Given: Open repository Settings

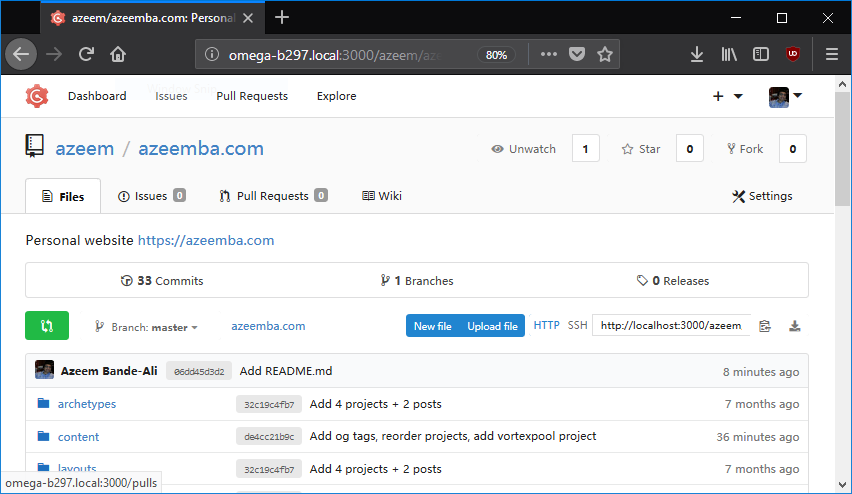Looking at the screenshot, I should point(762,196).
